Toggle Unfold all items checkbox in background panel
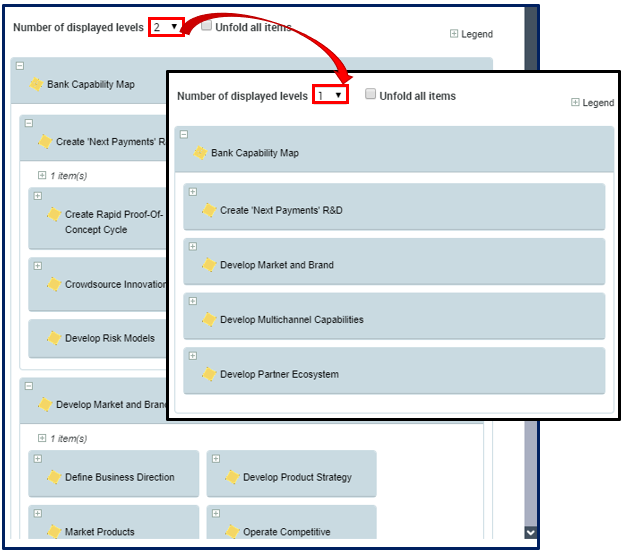 207,27
